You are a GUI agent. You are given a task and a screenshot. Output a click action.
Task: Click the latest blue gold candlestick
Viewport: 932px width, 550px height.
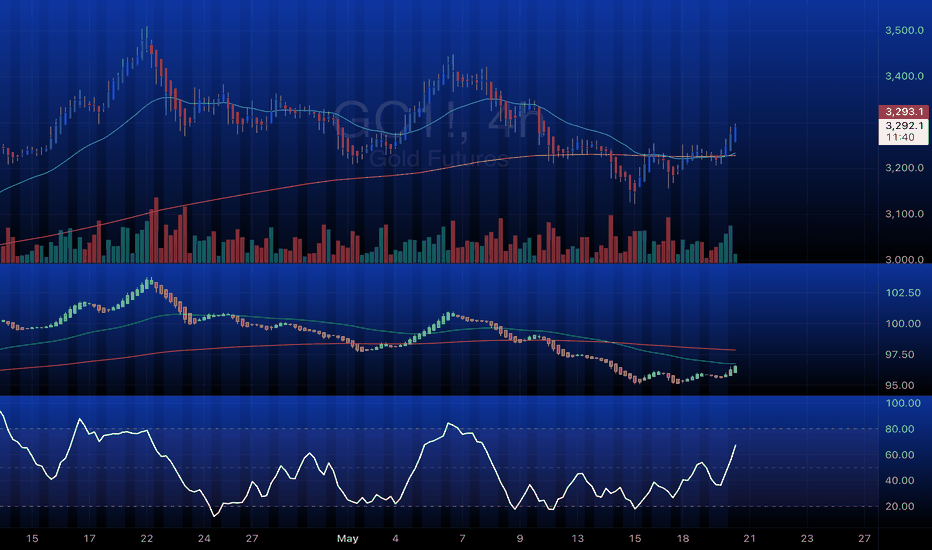(x=735, y=133)
